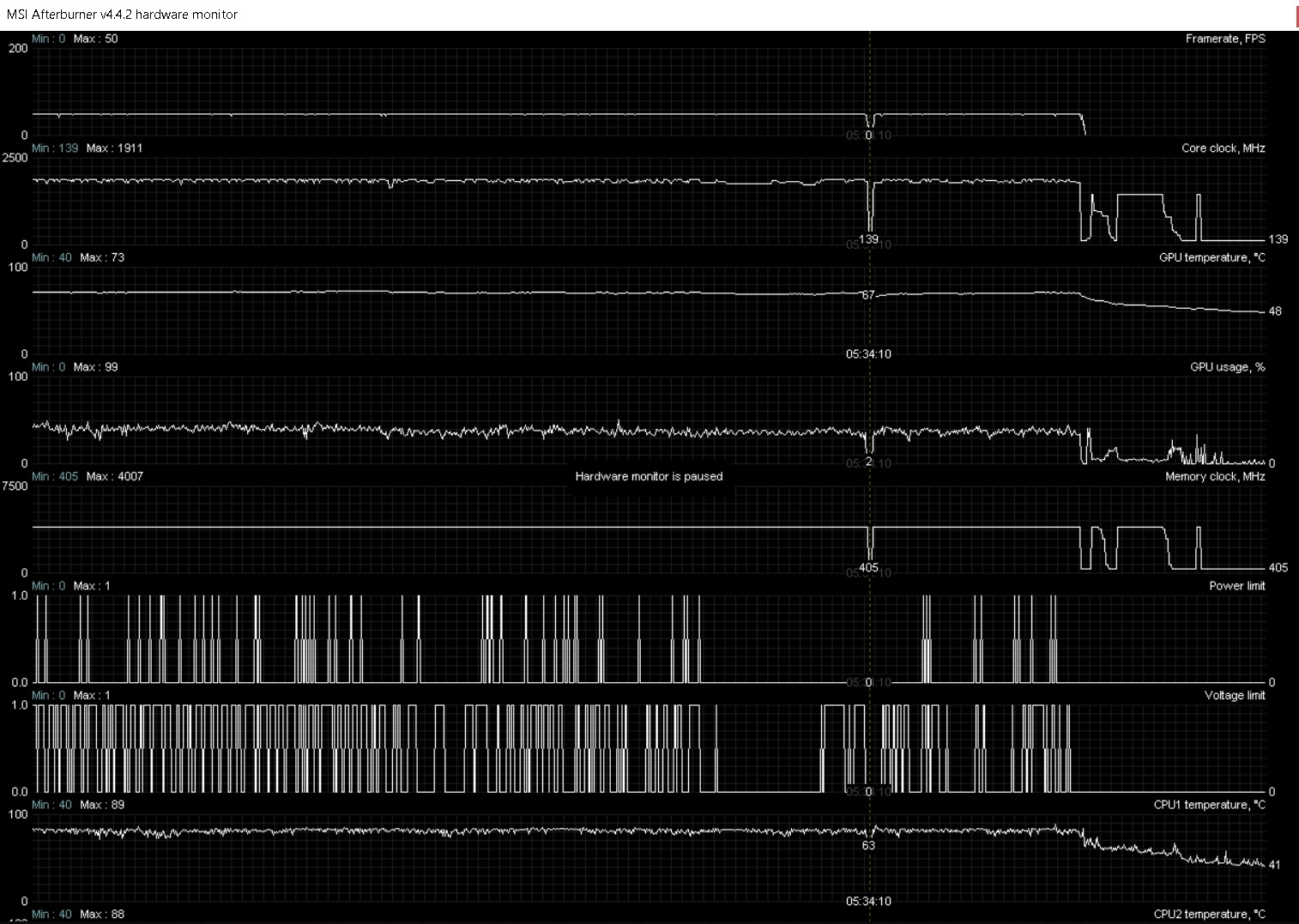Click the 05:34:10 timestamp under CPU1 temperature
Screen dimensions: 1299x924
point(868,901)
